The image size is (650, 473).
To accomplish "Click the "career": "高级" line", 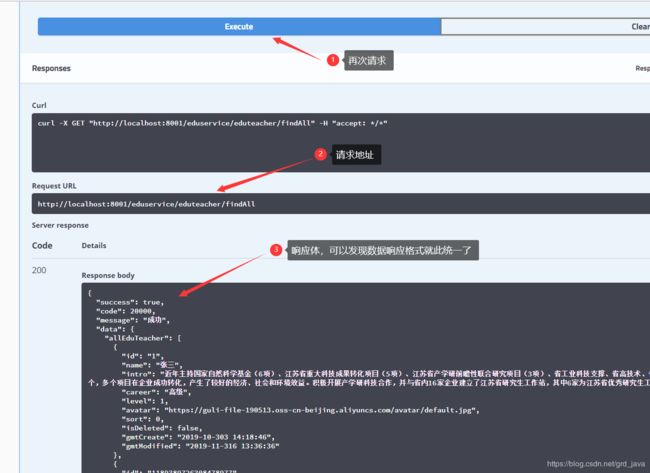I will (156, 392).
